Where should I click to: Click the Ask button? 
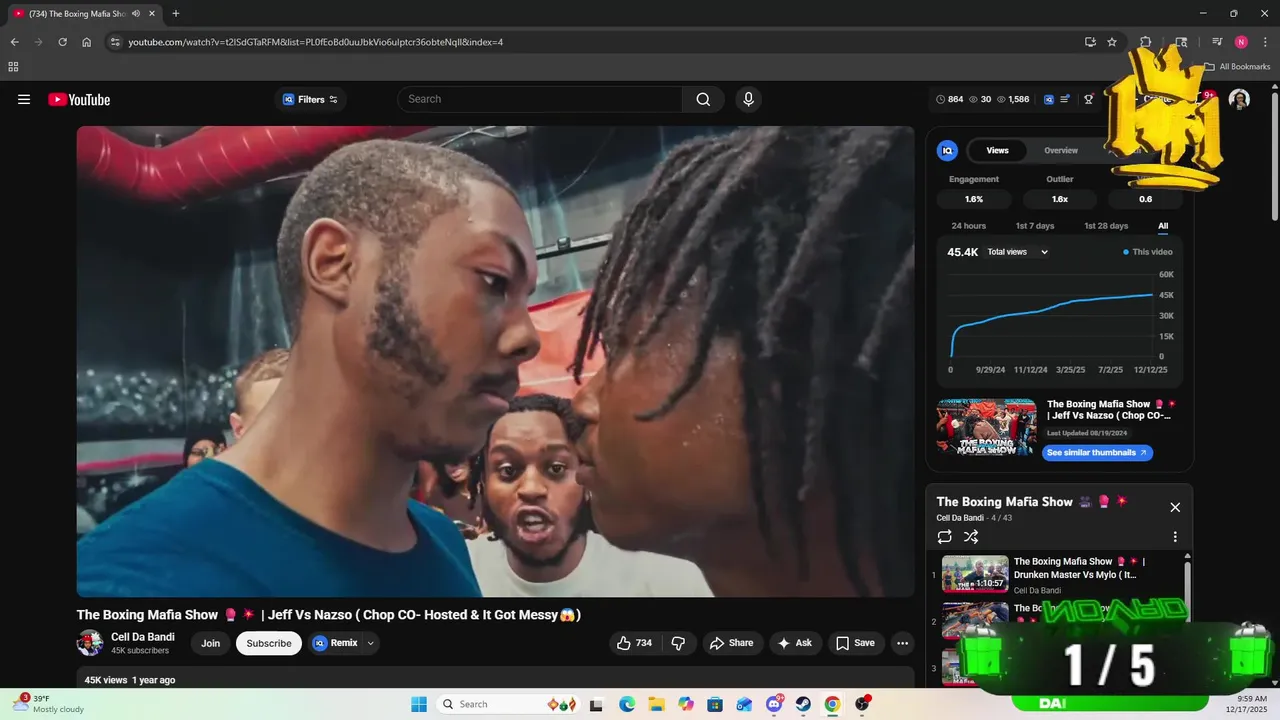[795, 643]
